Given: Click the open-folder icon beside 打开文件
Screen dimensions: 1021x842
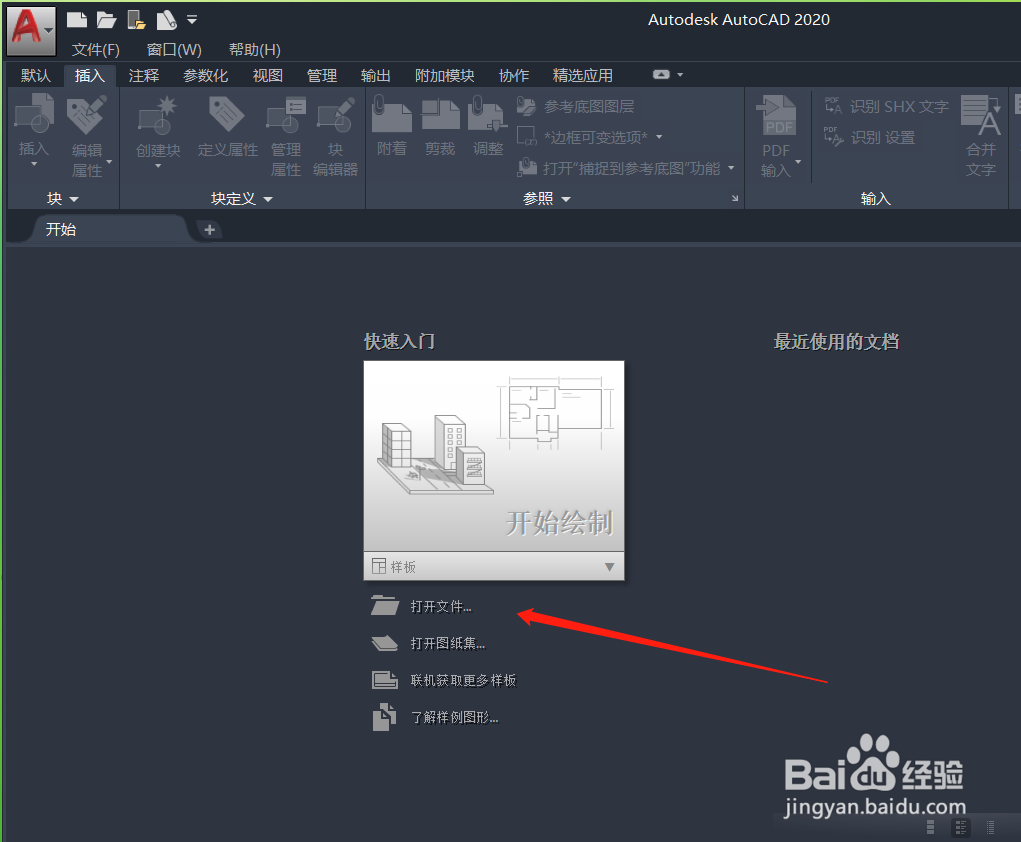Looking at the screenshot, I should click(x=385, y=606).
